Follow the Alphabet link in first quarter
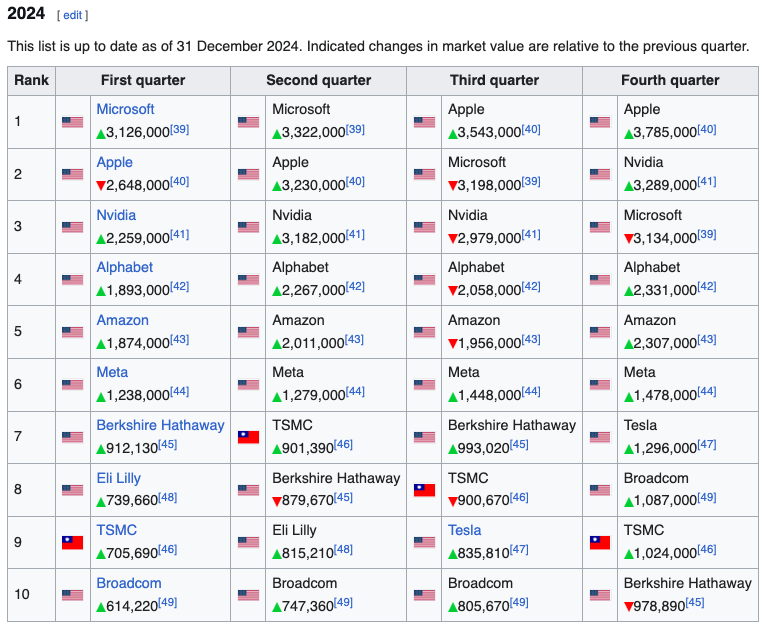The width and height of the screenshot is (774, 639). coord(125,267)
